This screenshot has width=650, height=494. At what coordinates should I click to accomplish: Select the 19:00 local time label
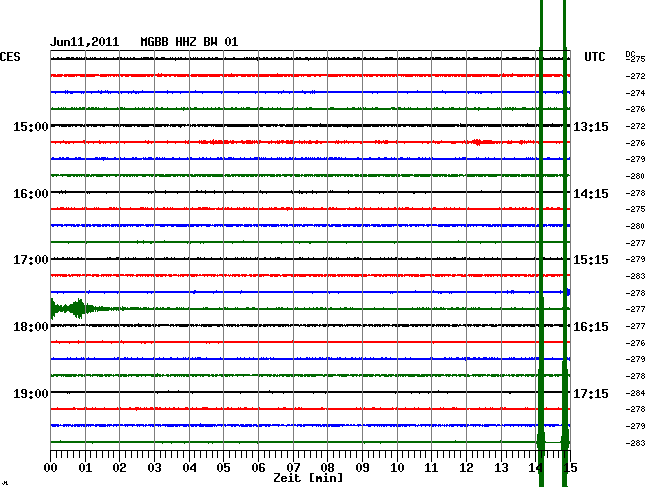(31, 393)
